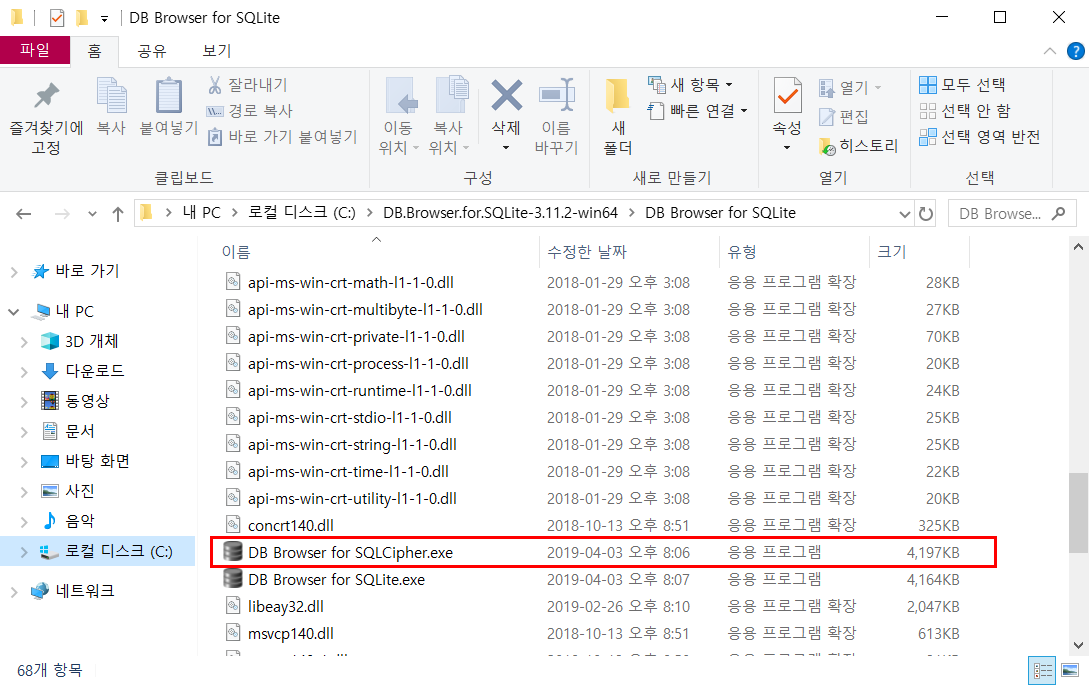1089x686 pixels.
Task: Select concrt140.dll file
Action: [290, 526]
